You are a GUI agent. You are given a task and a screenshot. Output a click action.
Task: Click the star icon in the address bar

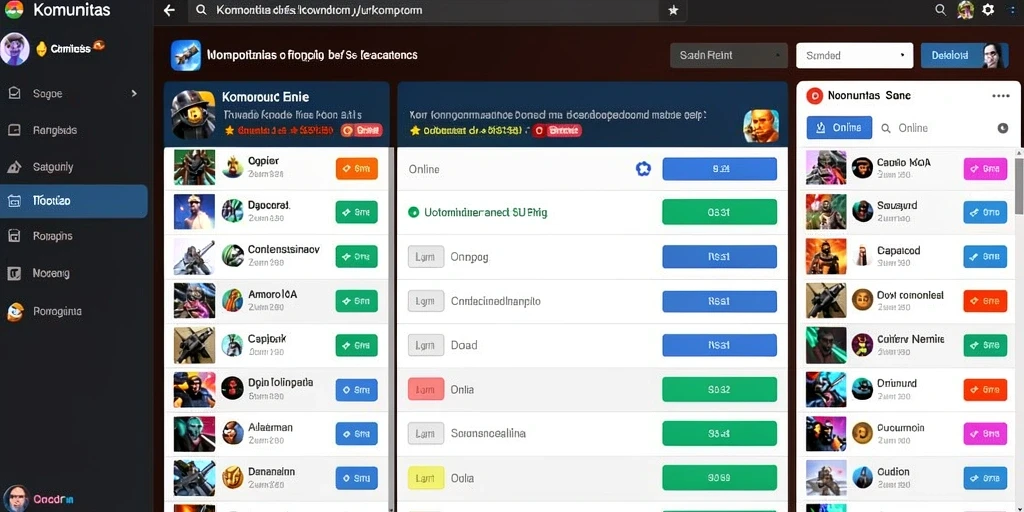pyautogui.click(x=673, y=10)
